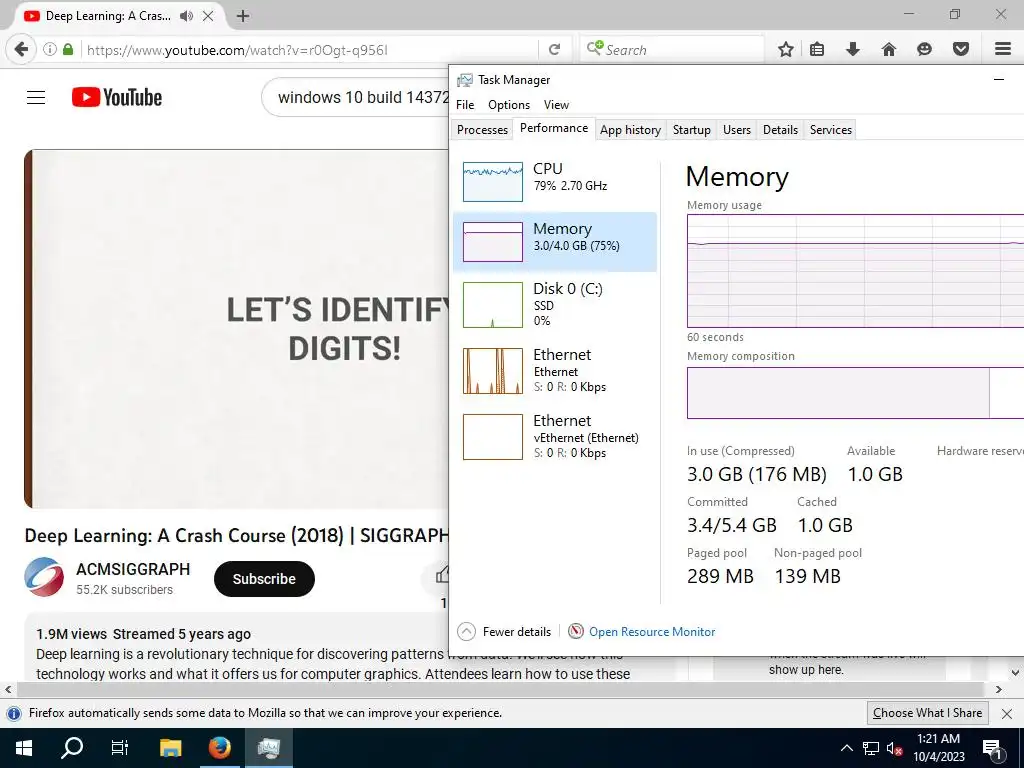
Task: Open YouTube guide hamburger menu
Action: pyautogui.click(x=36, y=97)
